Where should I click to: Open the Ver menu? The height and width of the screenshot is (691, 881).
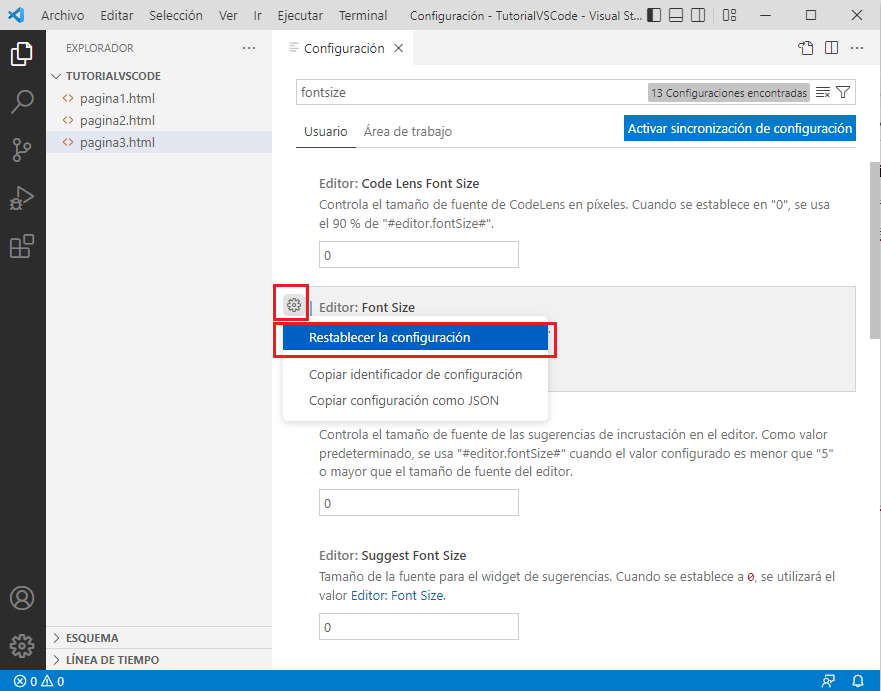pos(228,15)
